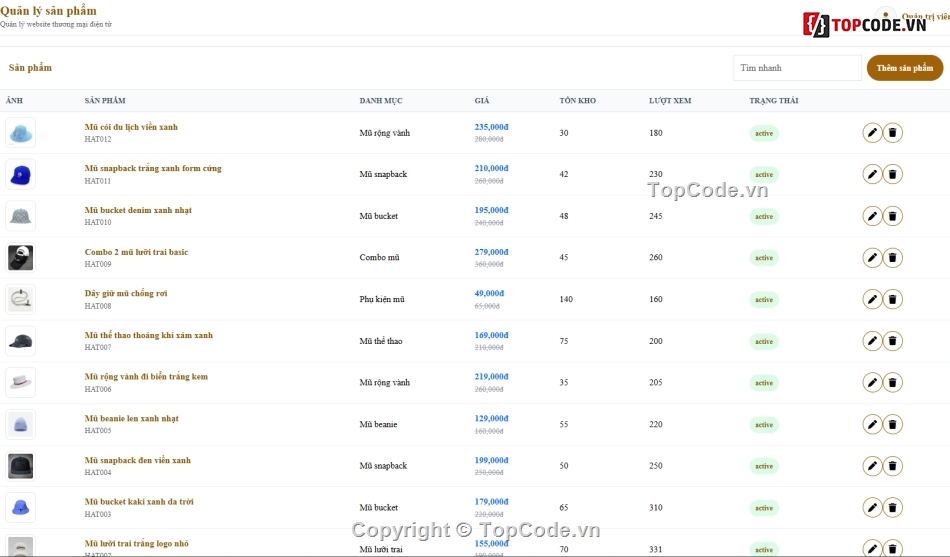Click the SKU code HAT009
The height and width of the screenshot is (557, 950).
click(x=98, y=264)
